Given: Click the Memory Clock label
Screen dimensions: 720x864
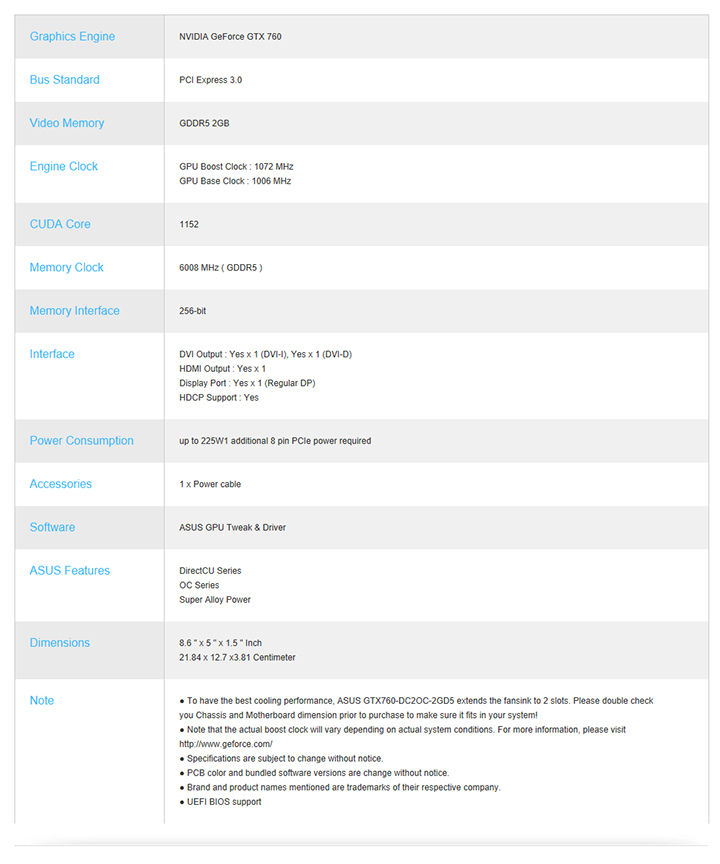Looking at the screenshot, I should [x=67, y=268].
